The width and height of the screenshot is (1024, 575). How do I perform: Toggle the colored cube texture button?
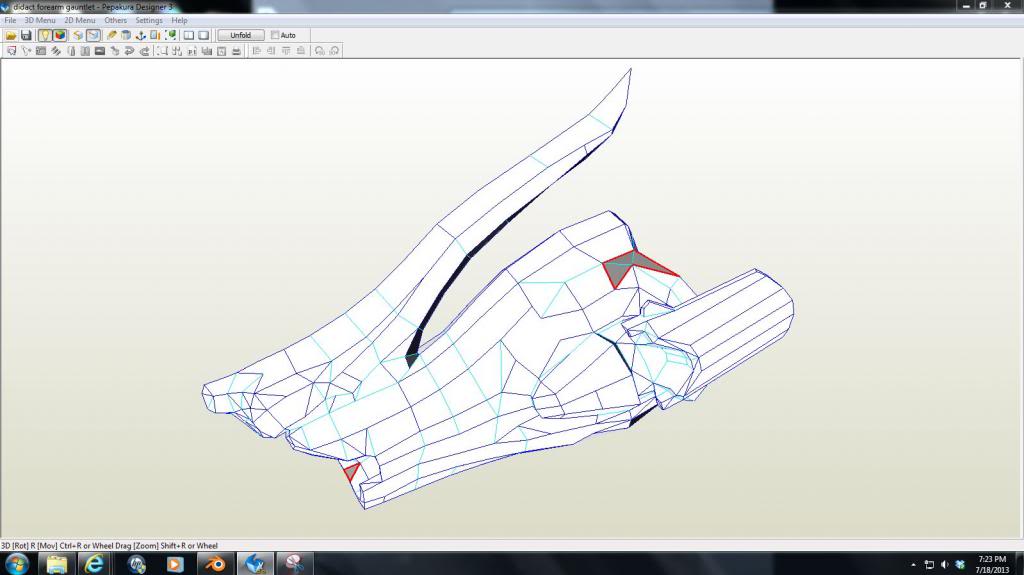[60, 35]
